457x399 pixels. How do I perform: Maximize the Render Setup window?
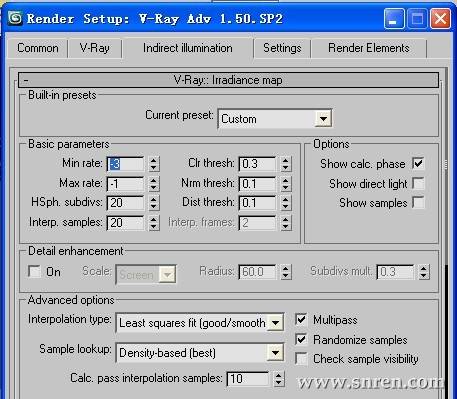coord(417,18)
